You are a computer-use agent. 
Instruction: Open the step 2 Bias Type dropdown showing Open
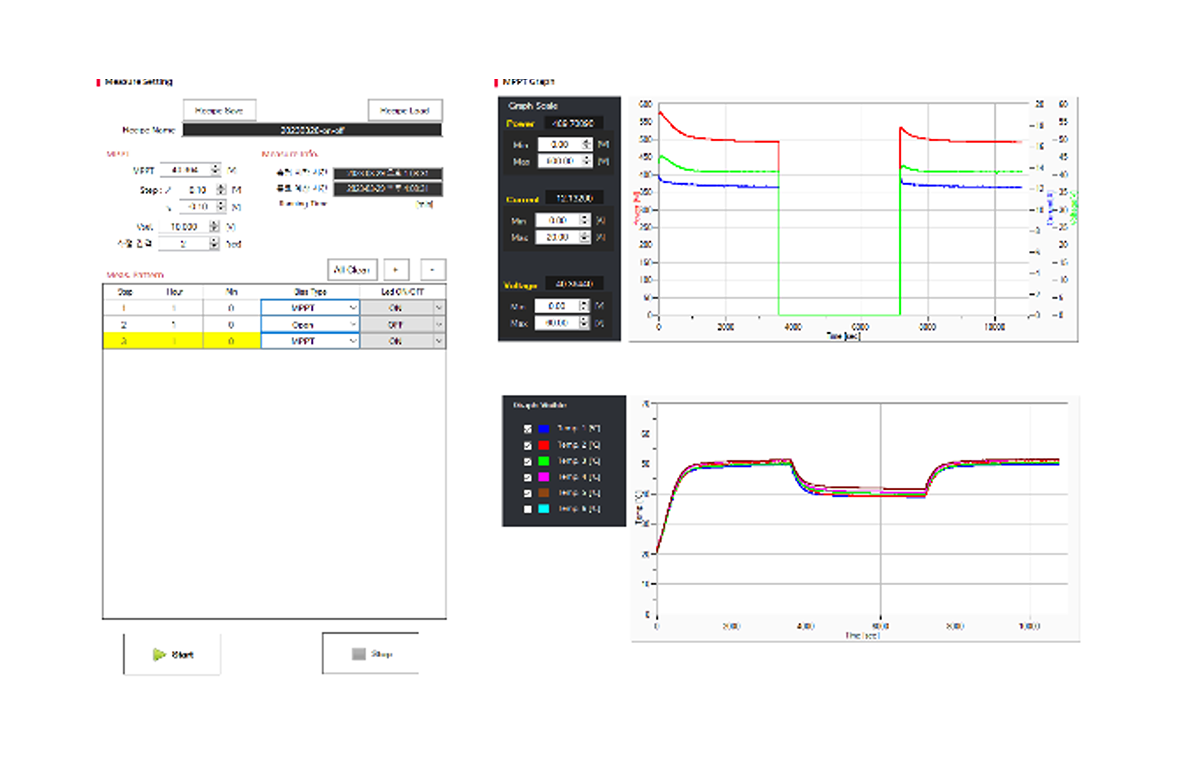[x=352, y=325]
